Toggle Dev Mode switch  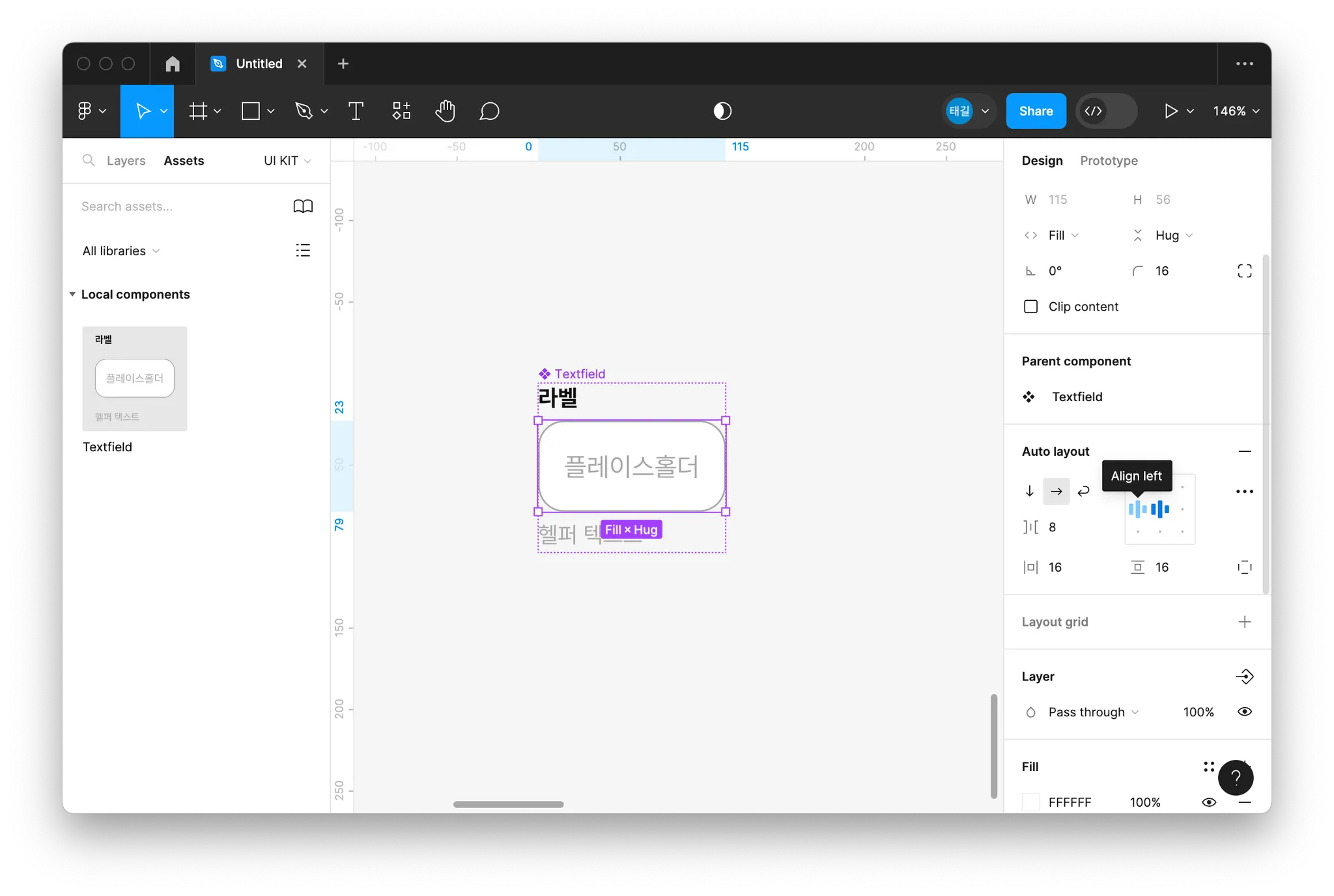(x=1106, y=111)
